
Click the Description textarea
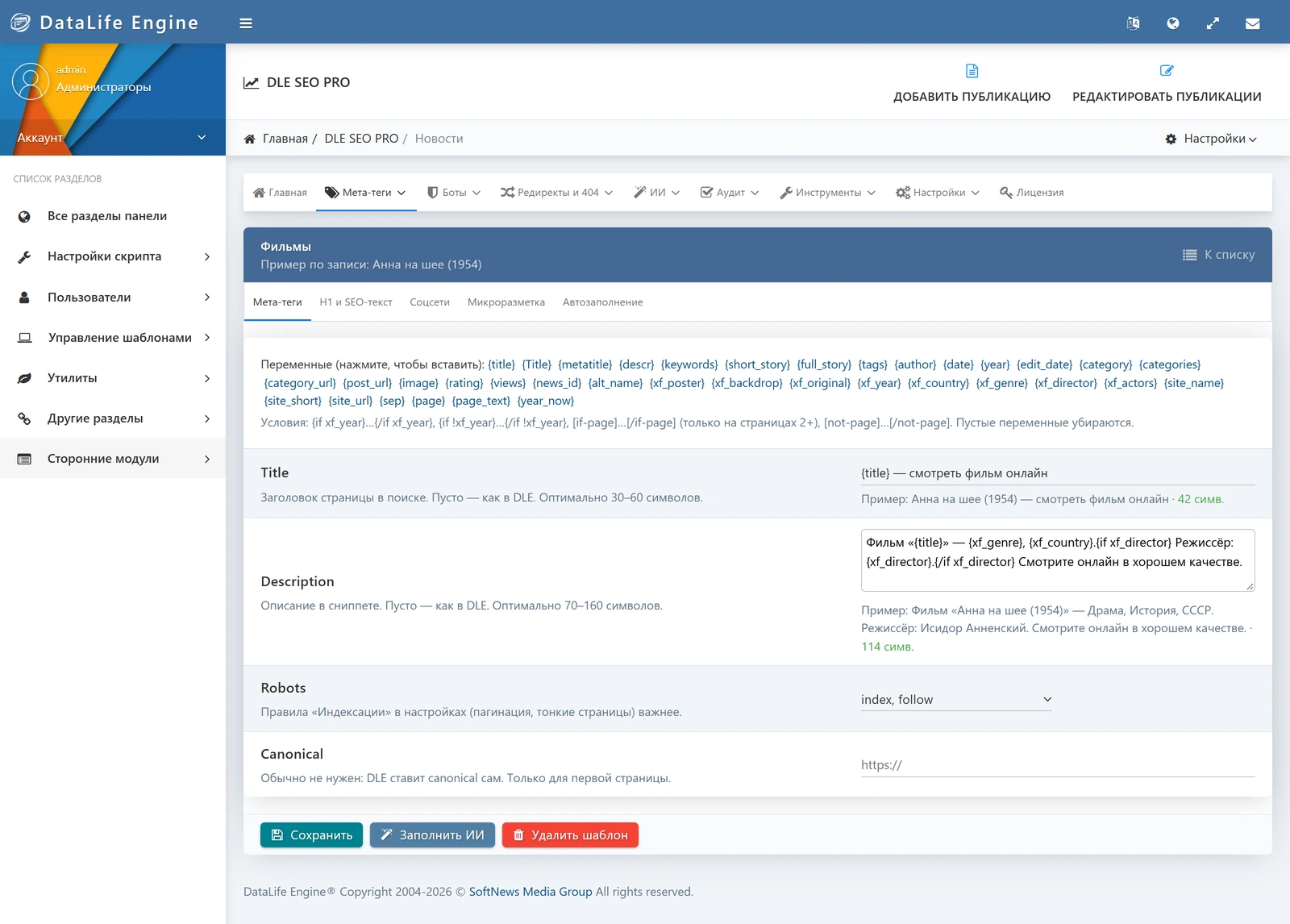(1058, 560)
